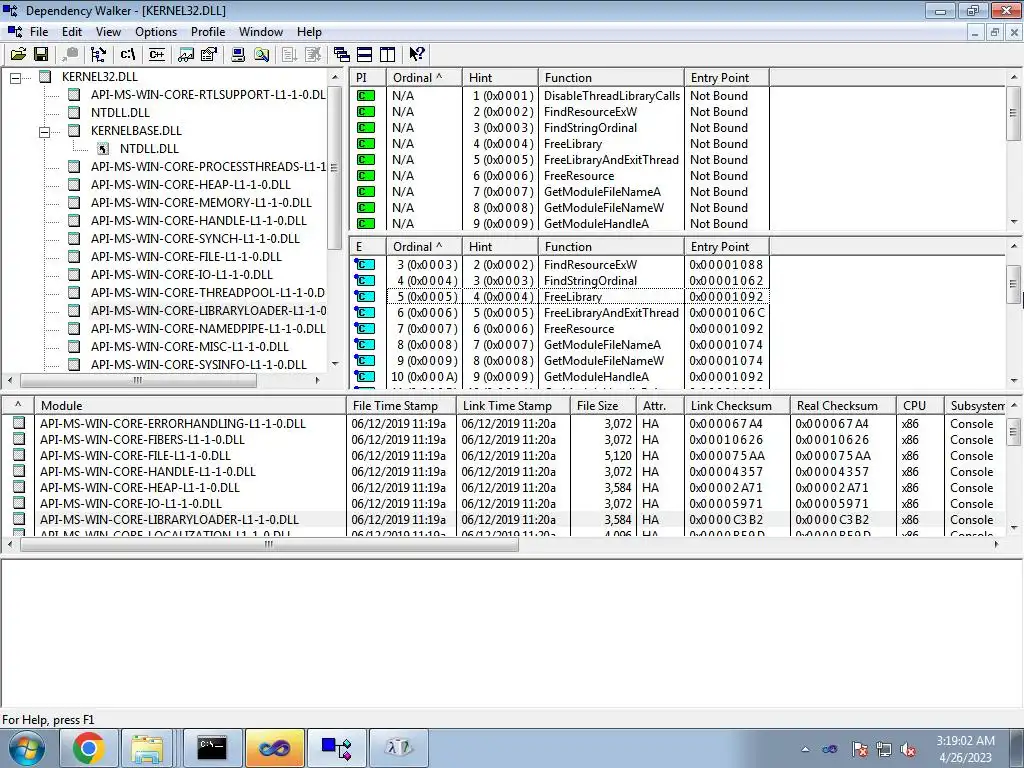Open File Explorer from taskbar

[x=147, y=748]
